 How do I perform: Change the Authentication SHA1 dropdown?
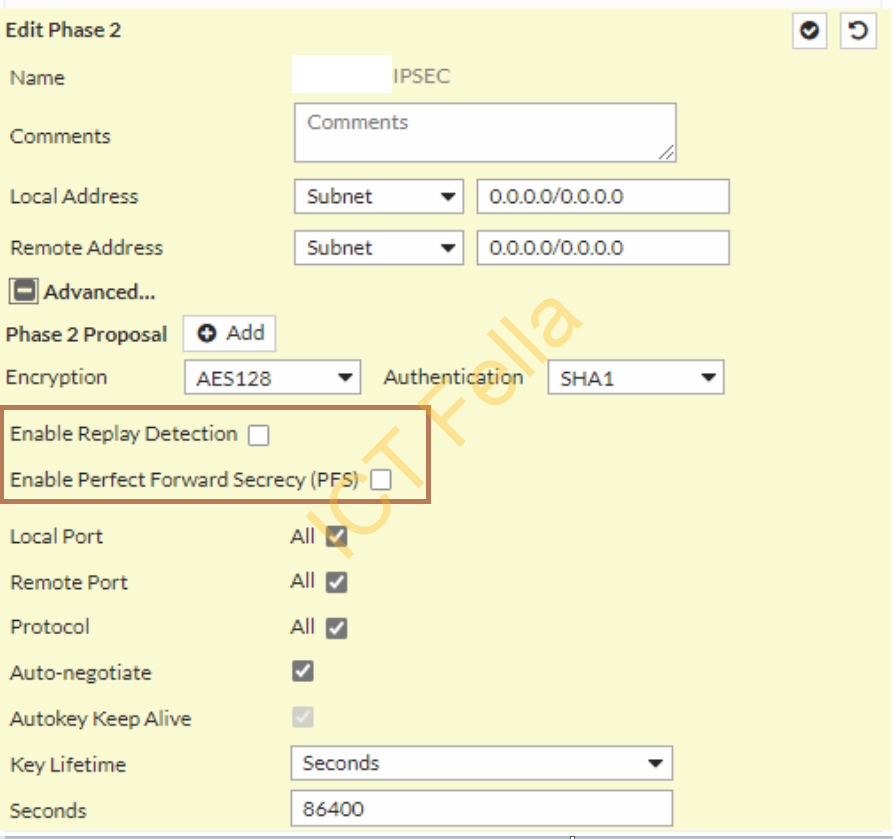[x=635, y=378]
